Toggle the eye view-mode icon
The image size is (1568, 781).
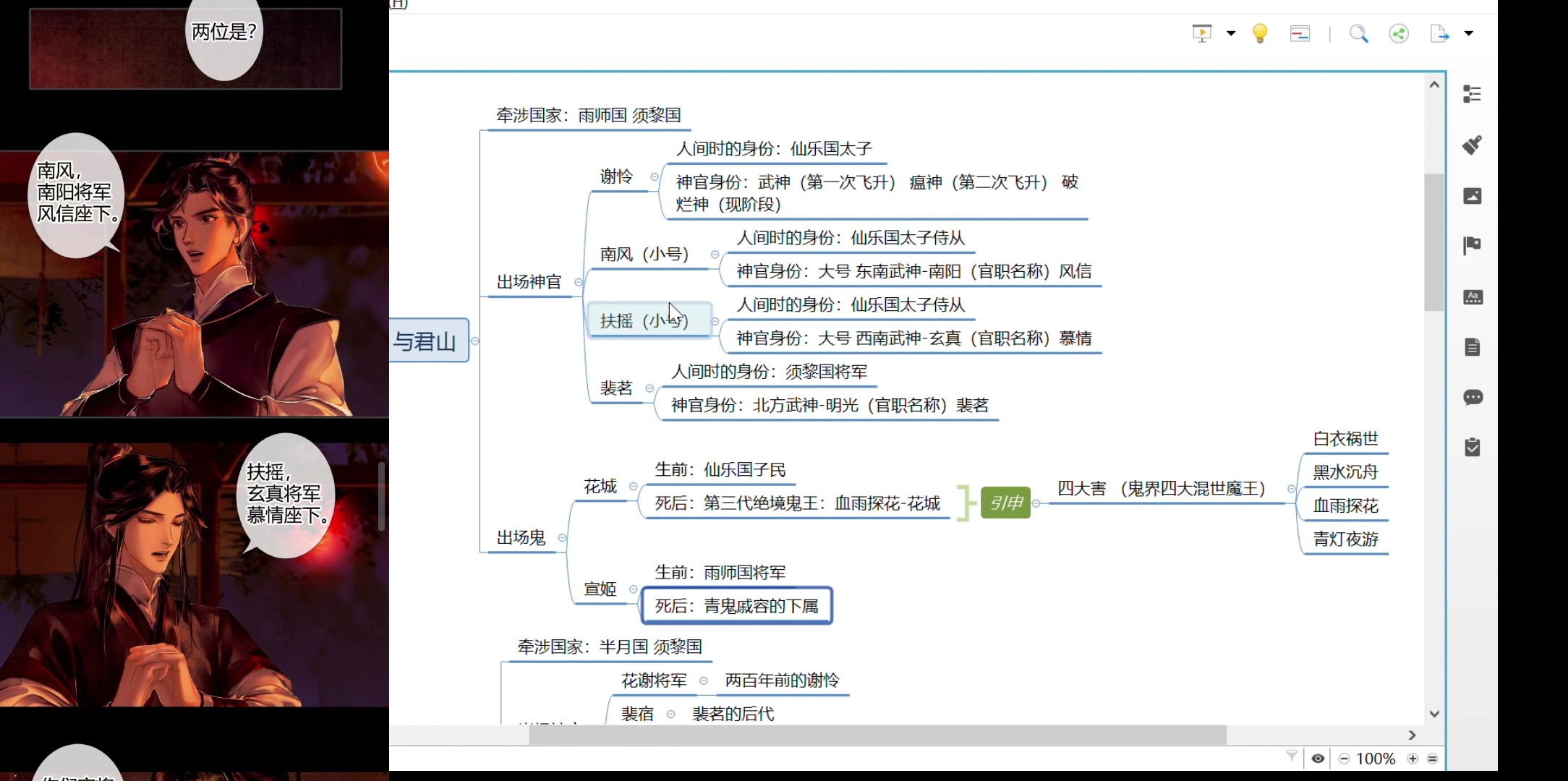point(1318,759)
